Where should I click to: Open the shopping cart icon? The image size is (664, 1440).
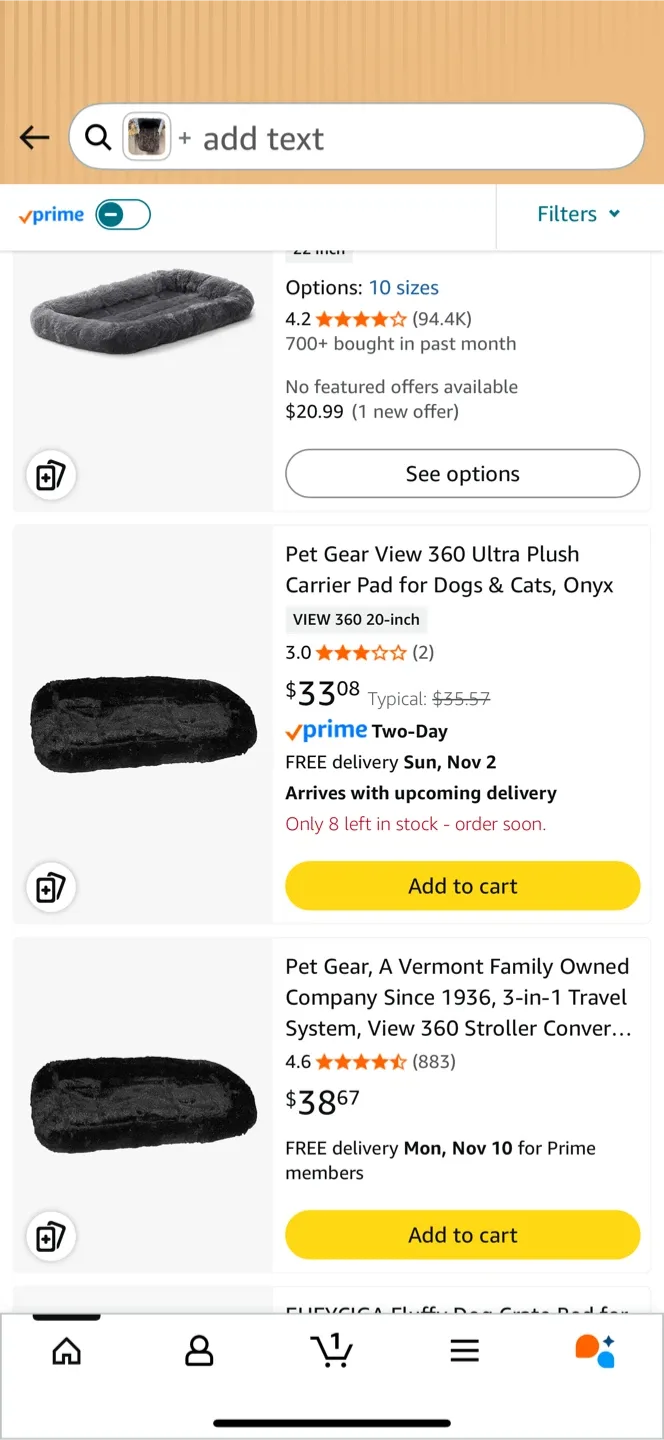332,1350
